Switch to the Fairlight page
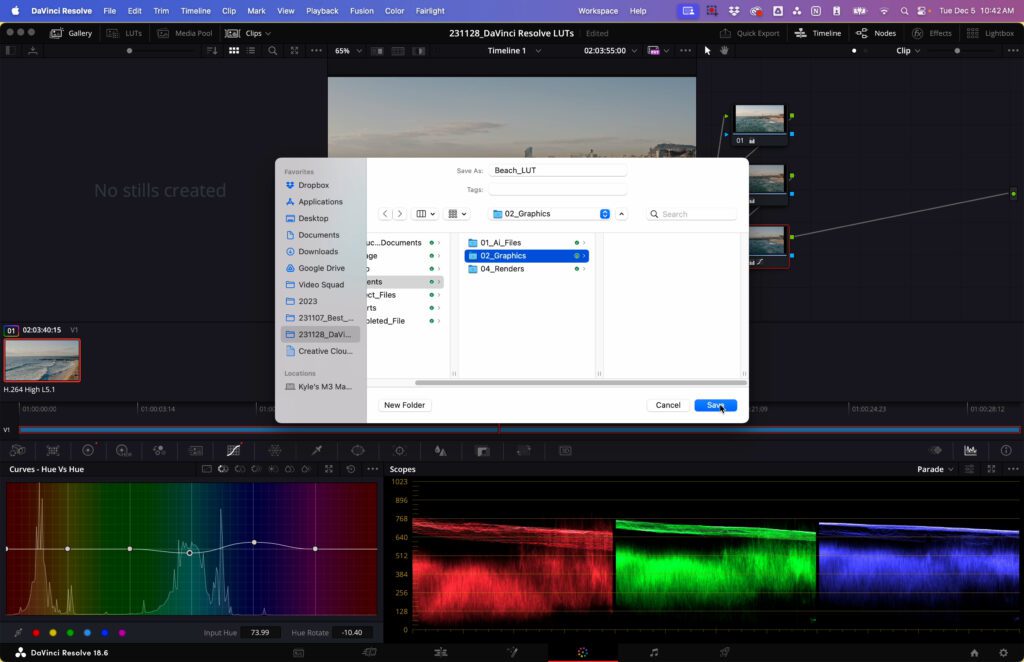The width and height of the screenshot is (1024, 662). point(654,652)
